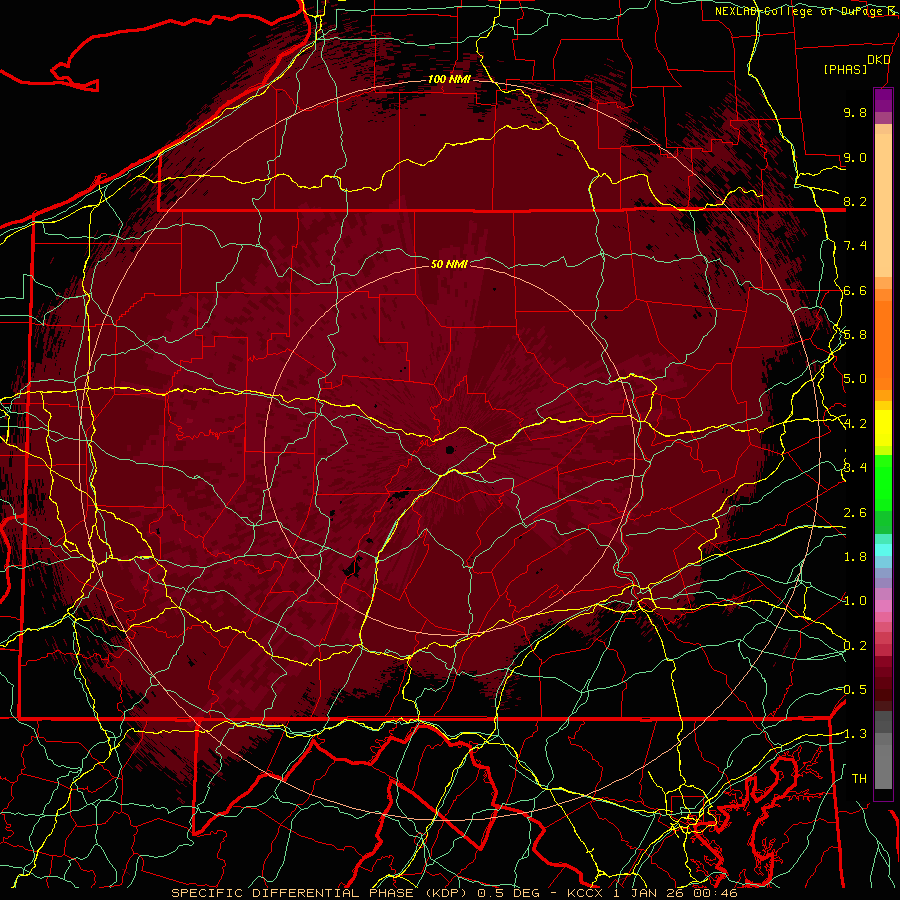Image resolution: width=900 pixels, height=900 pixels.
Task: Click the 4.2 value on the color scale
Action: point(855,424)
